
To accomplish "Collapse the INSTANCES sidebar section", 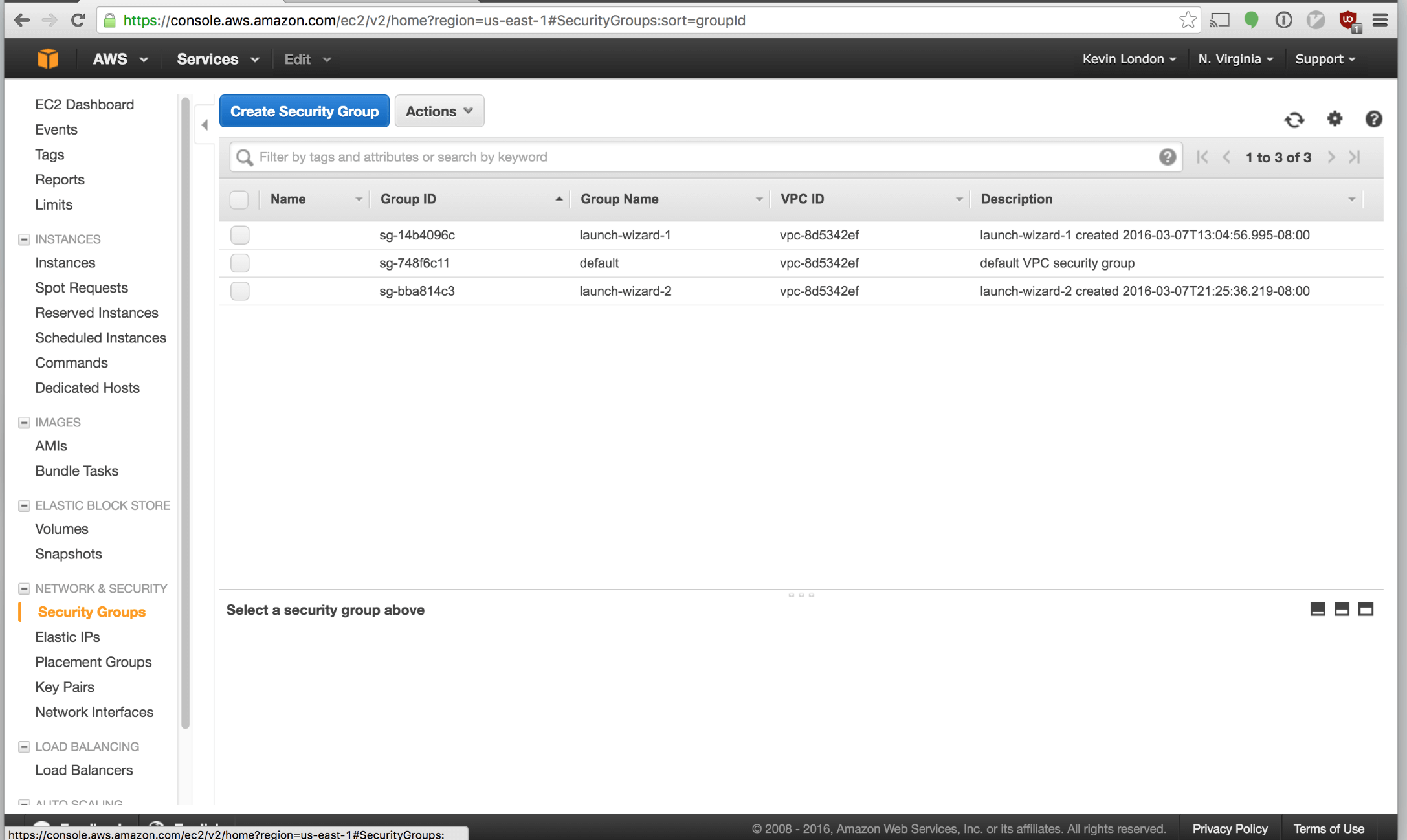I will [24, 239].
